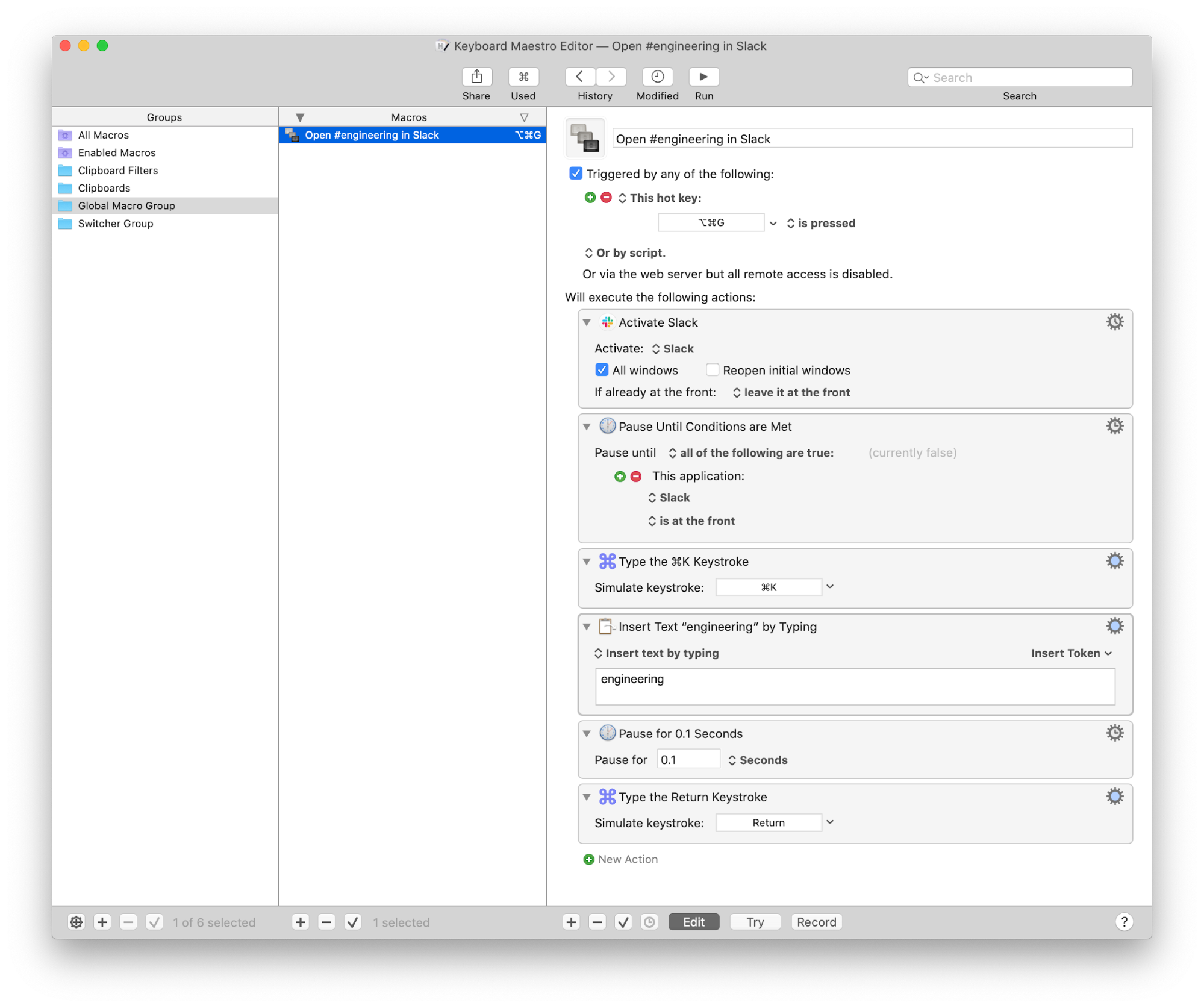The height and width of the screenshot is (1008, 1204).
Task: Delete selected macro with minus below Macros list
Action: point(326,922)
